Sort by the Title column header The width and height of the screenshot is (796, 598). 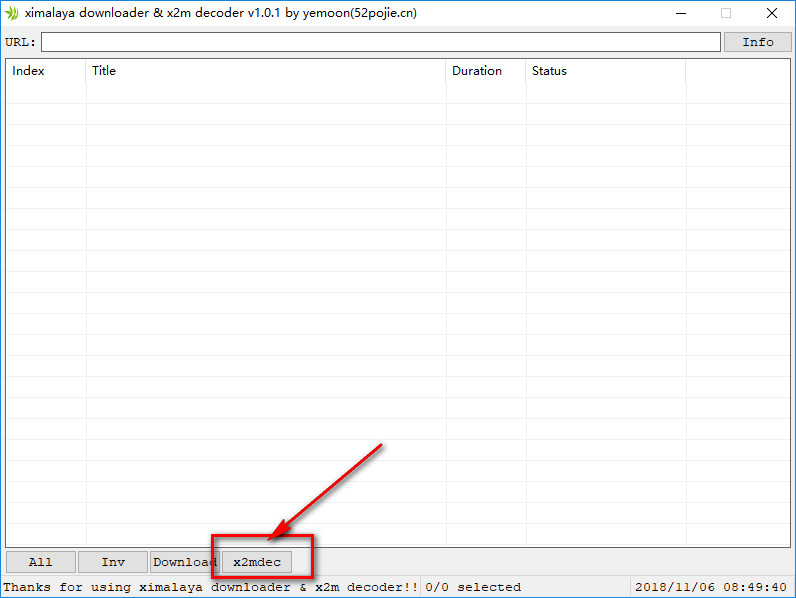266,71
